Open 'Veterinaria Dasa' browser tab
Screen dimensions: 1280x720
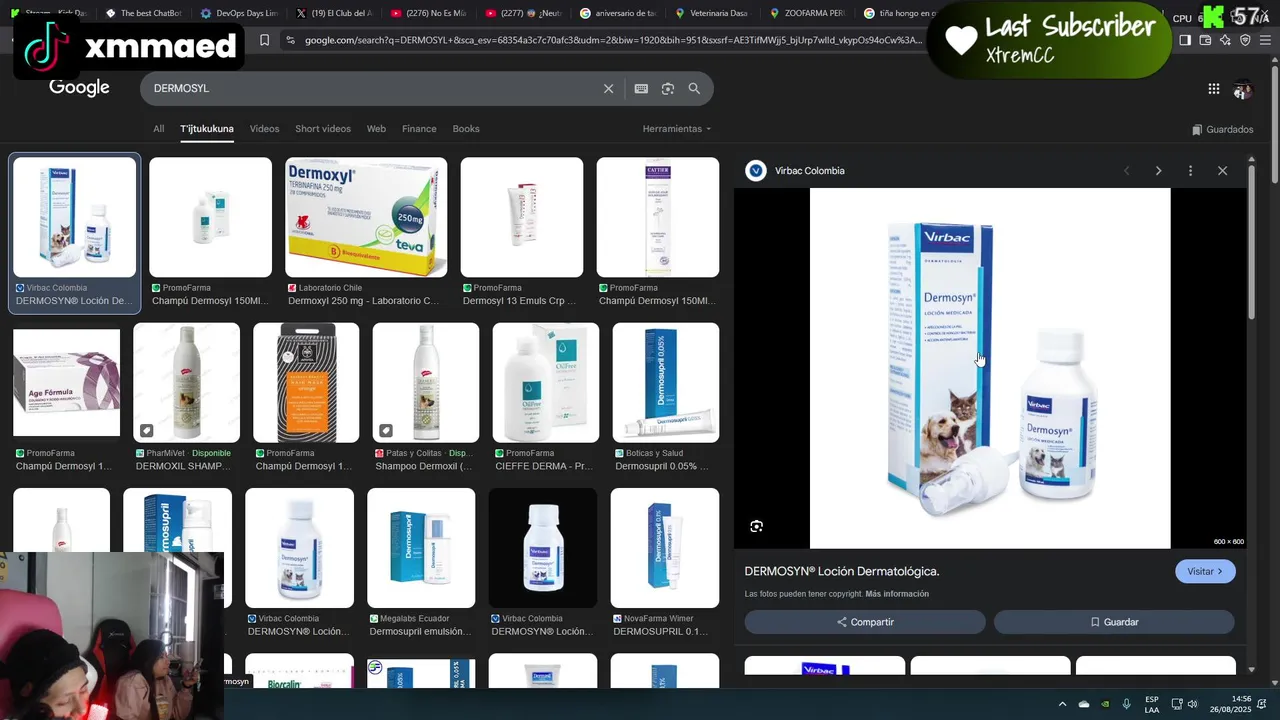point(711,13)
